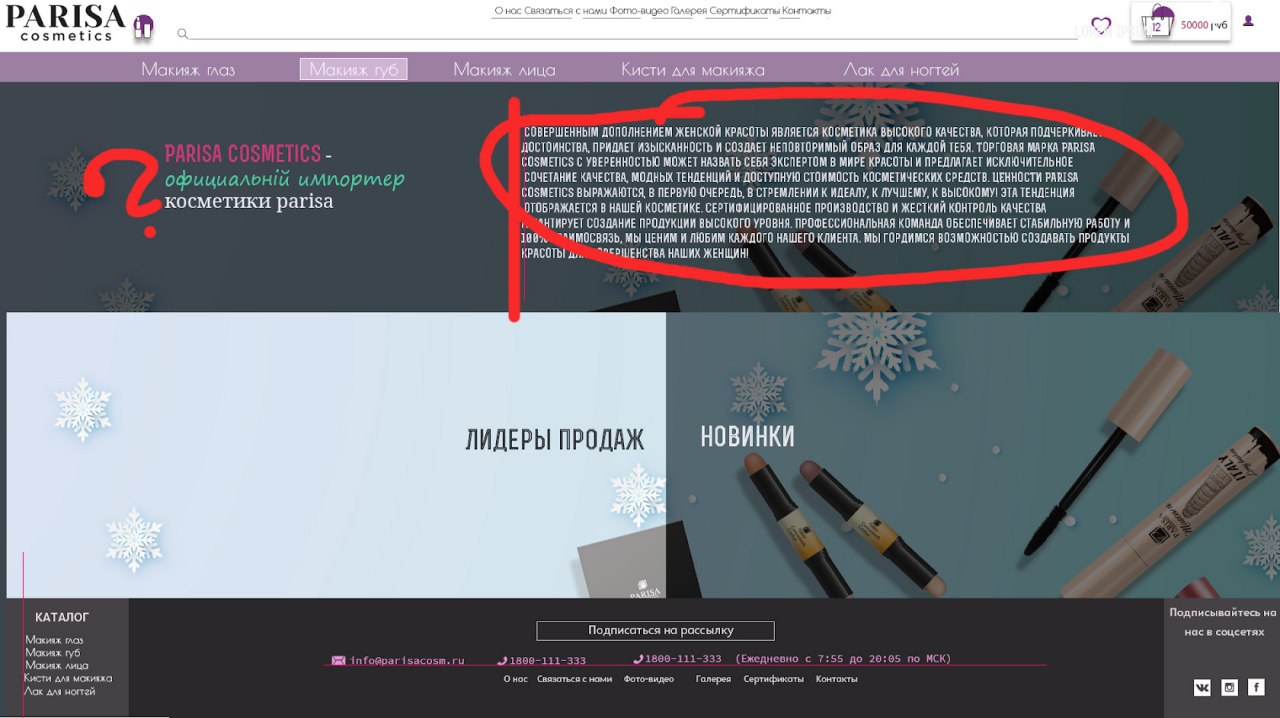Viewport: 1280px width, 718px height.
Task: Open the Кисти для макияжа navigation tab
Action: coord(693,70)
